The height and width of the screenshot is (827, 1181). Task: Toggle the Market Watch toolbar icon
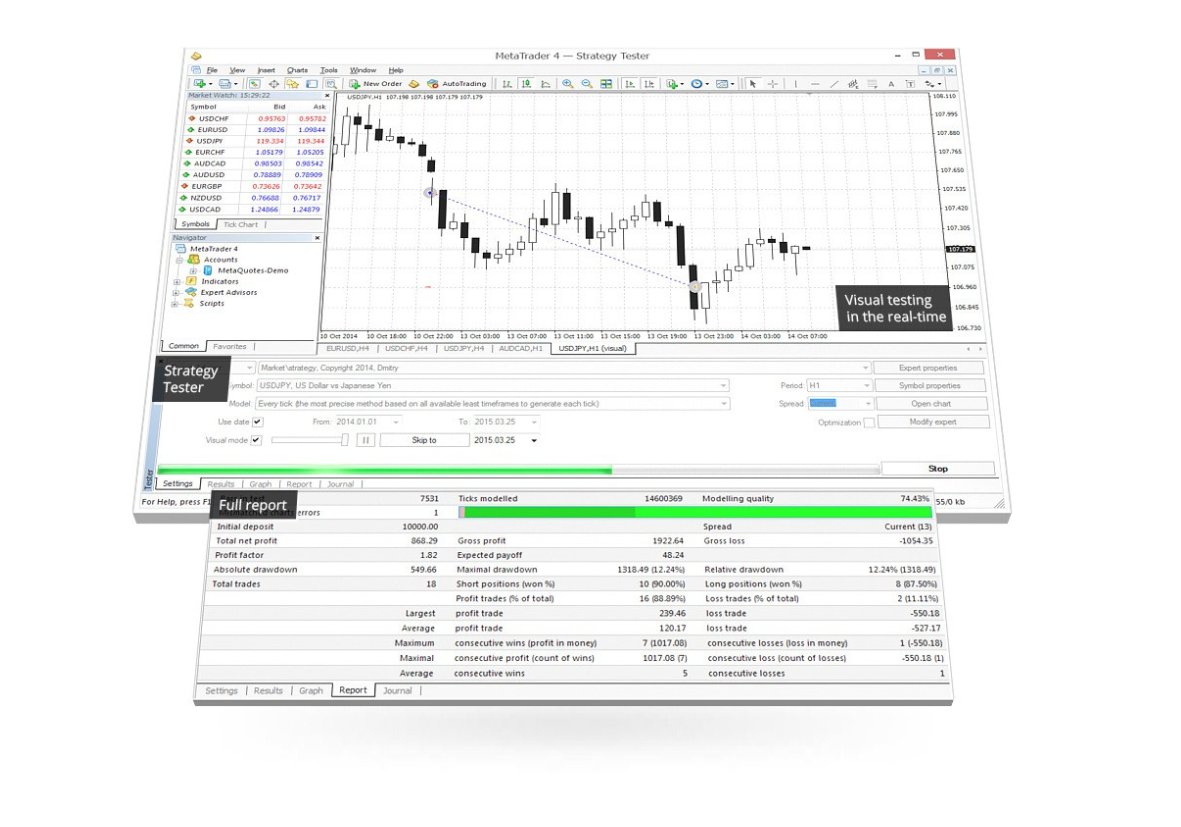coord(255,84)
